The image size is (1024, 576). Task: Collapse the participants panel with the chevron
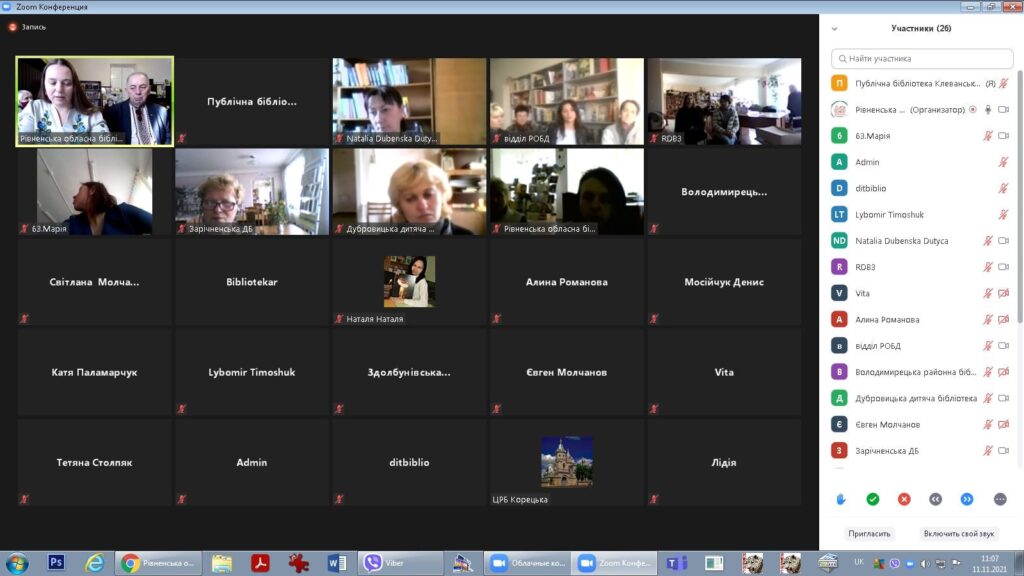835,29
